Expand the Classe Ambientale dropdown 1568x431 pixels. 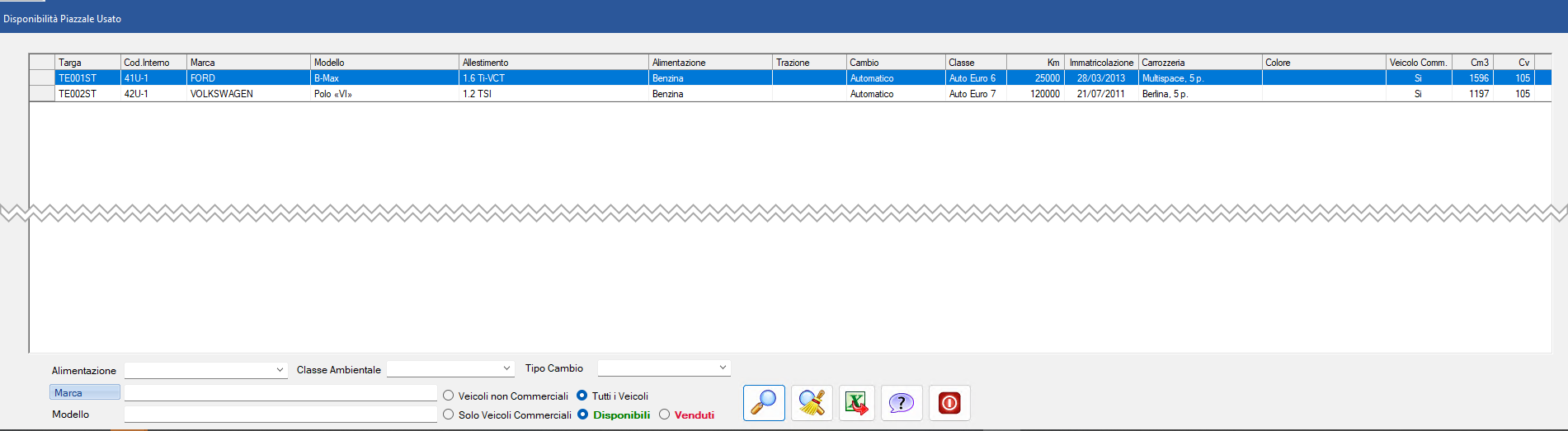pos(450,369)
